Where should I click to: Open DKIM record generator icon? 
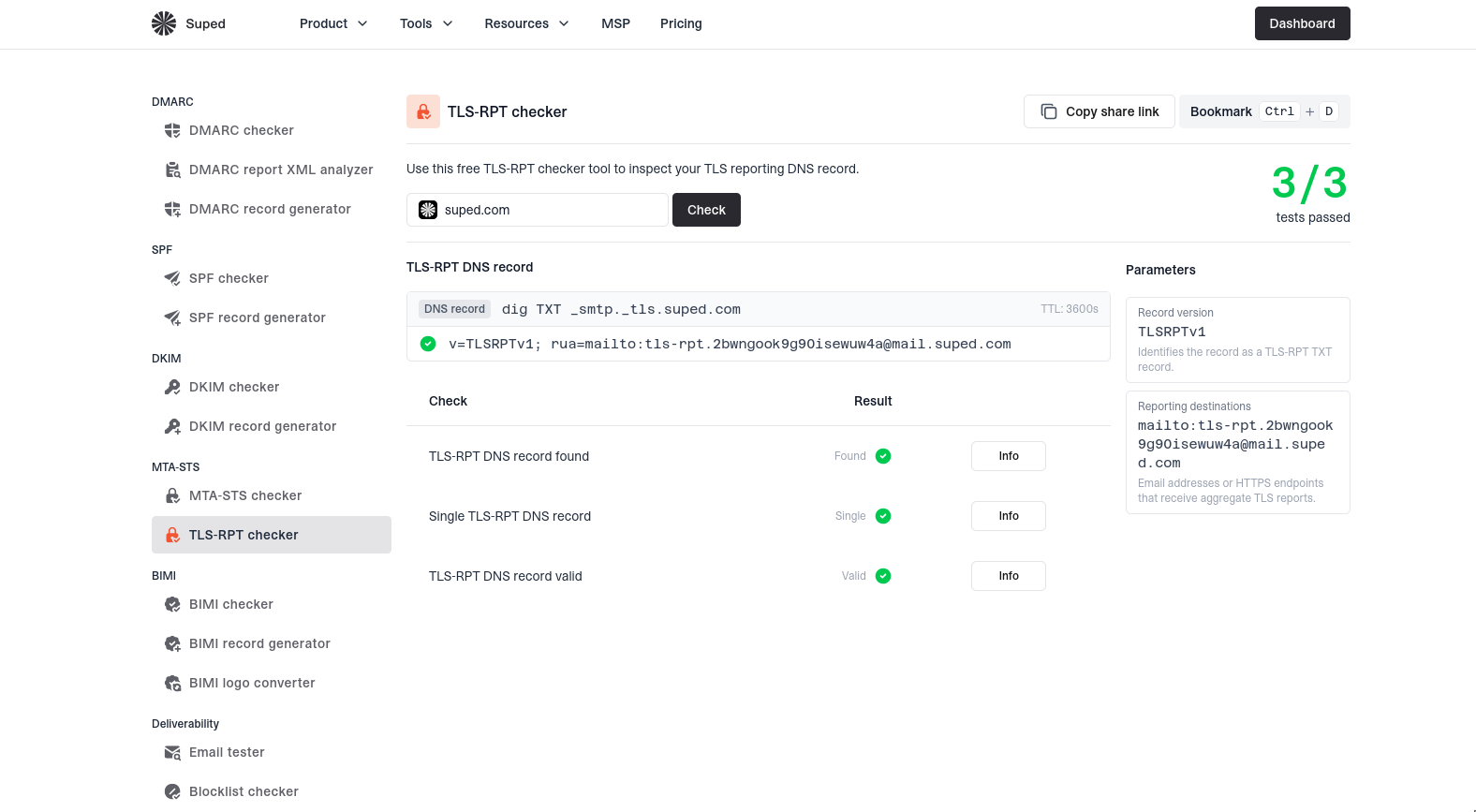click(x=172, y=426)
